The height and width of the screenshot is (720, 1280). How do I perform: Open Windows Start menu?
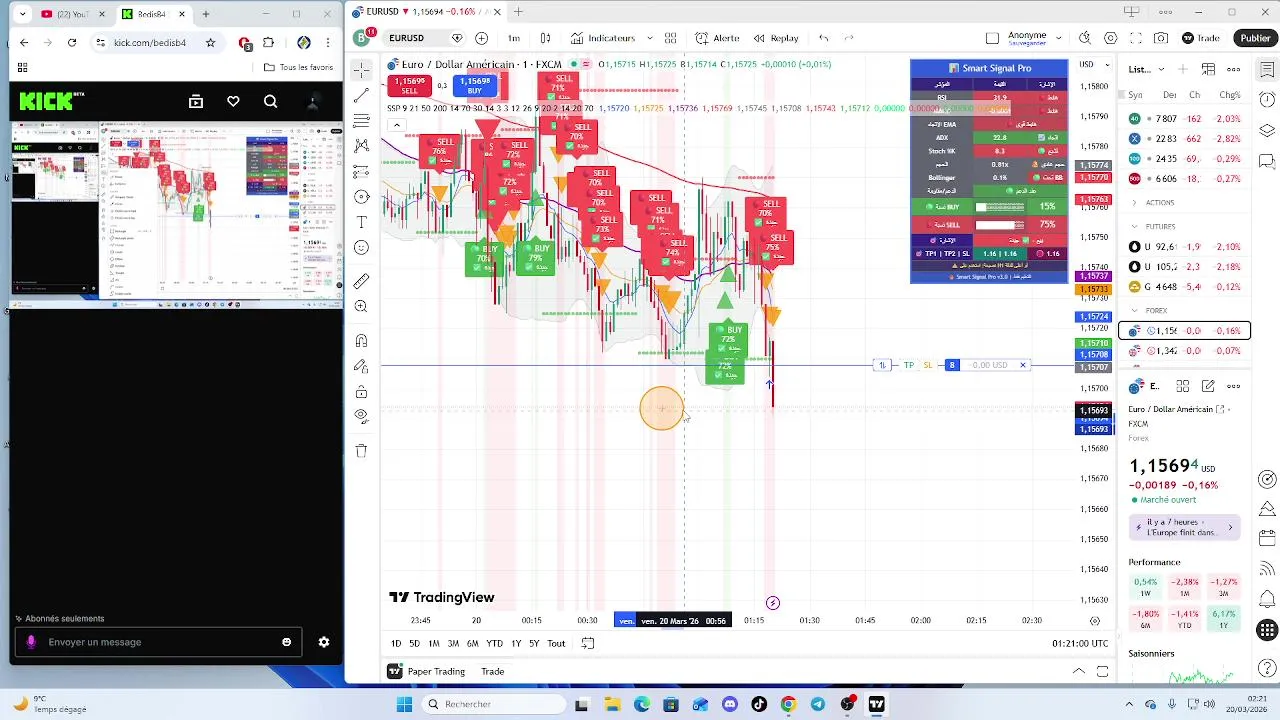click(404, 705)
